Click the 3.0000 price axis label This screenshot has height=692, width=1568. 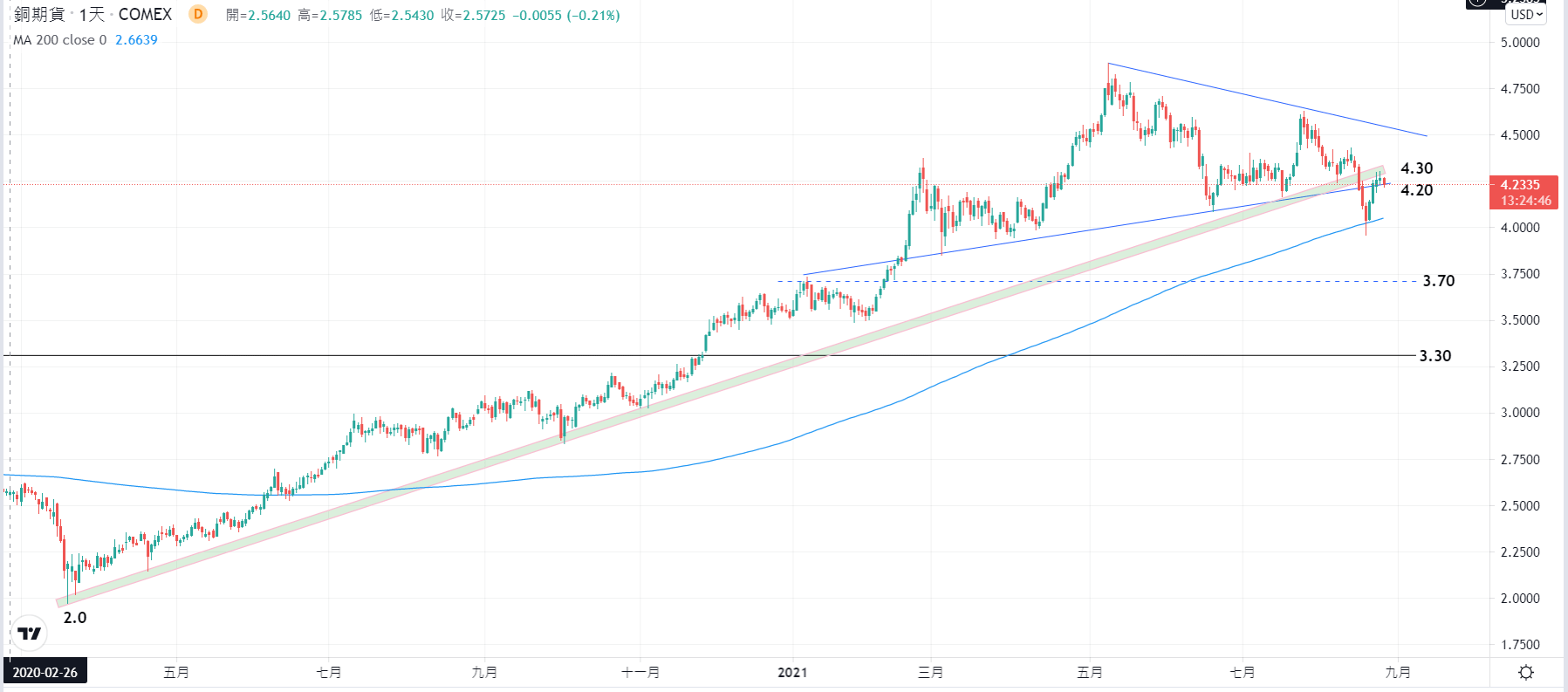coord(1520,413)
